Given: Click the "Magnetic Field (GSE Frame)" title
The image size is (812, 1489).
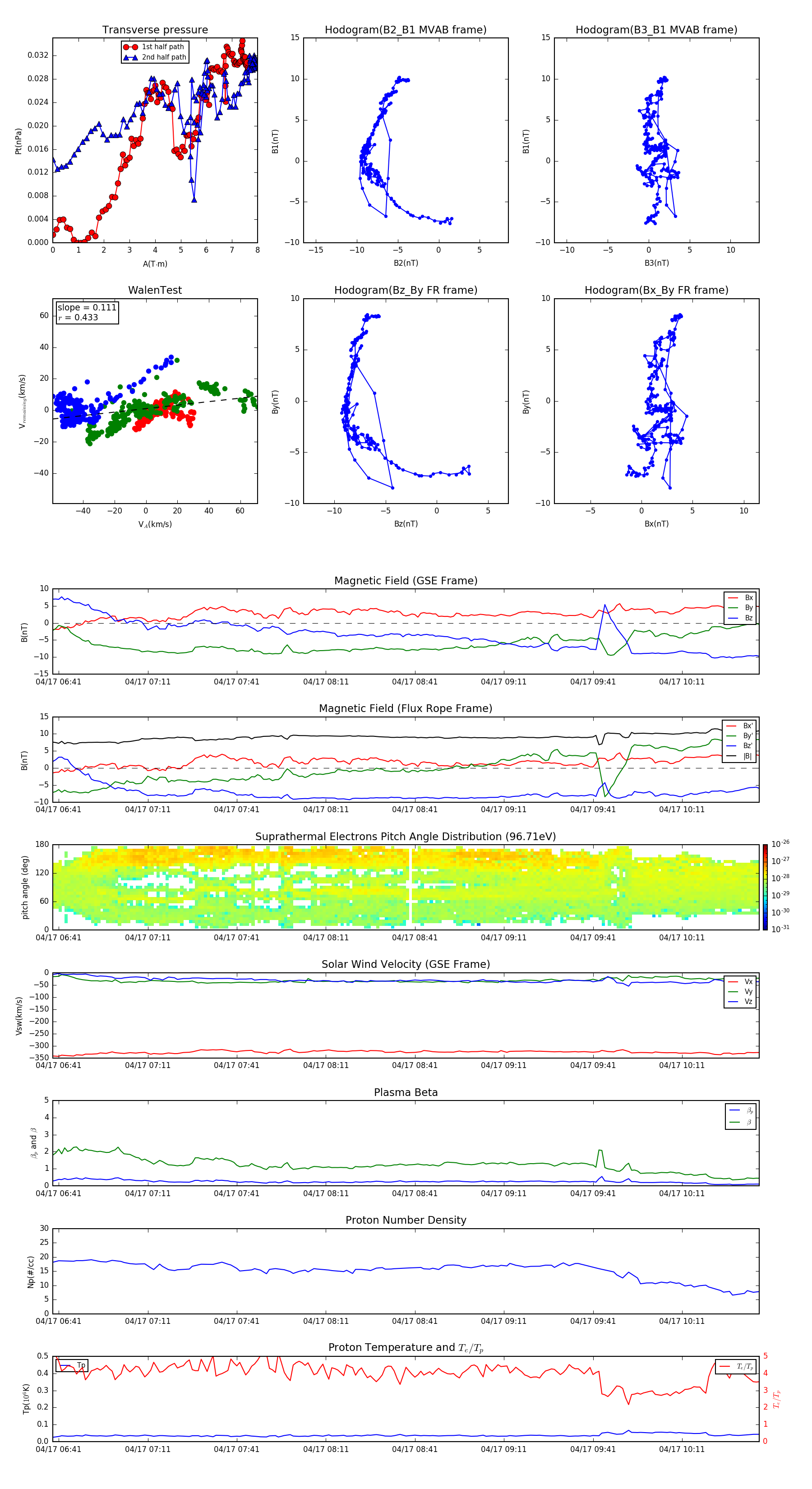Looking at the screenshot, I should coord(406,581).
